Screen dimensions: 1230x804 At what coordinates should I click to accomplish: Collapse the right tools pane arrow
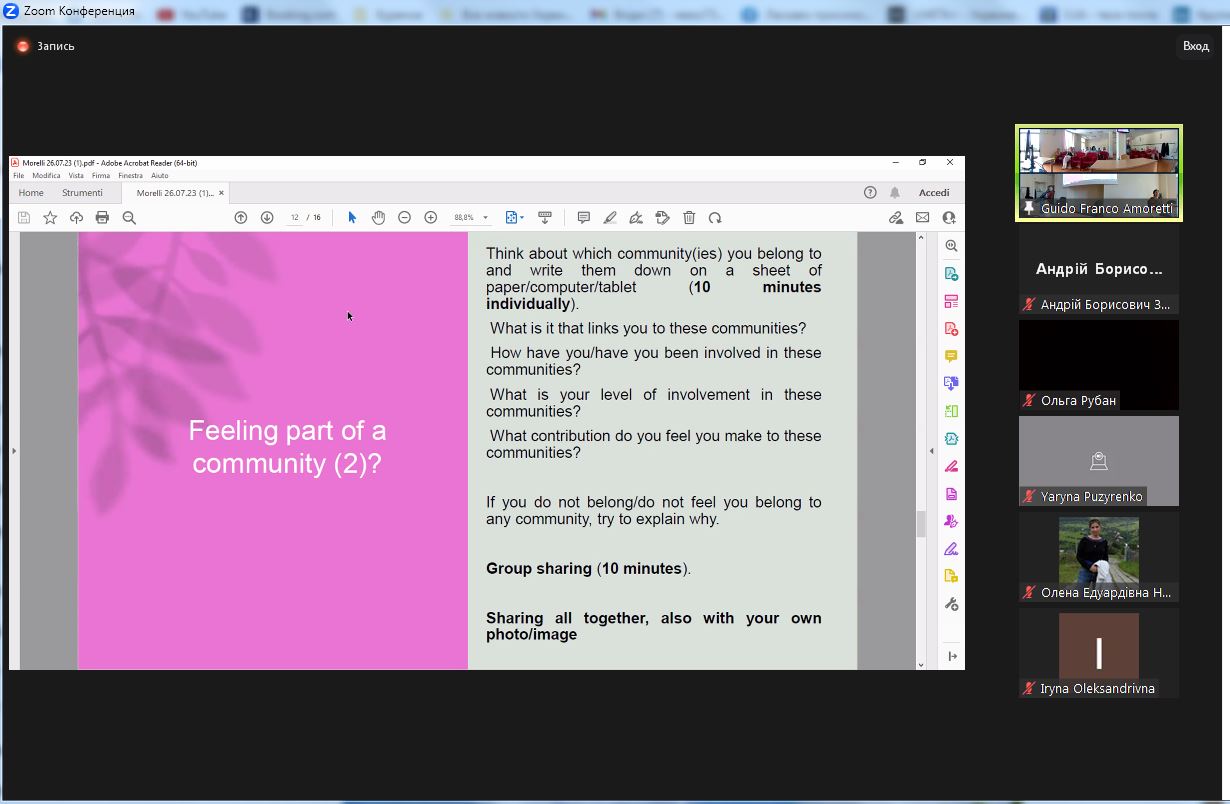pos(932,451)
